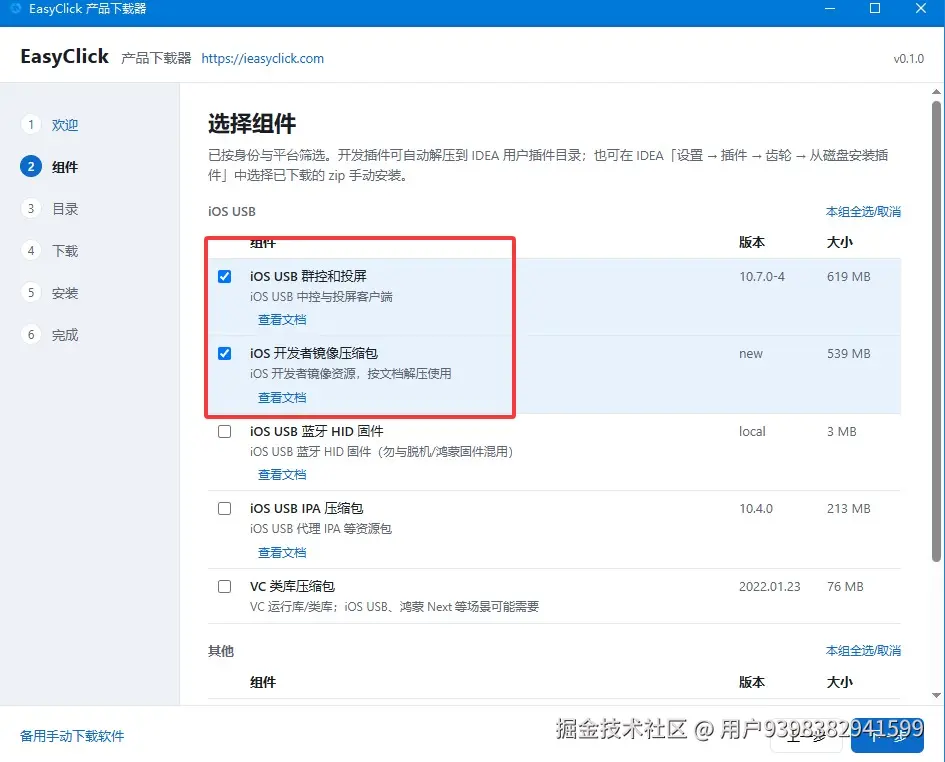Go to step 1 欢迎
Viewport: 945px width, 762px height.
point(50,125)
